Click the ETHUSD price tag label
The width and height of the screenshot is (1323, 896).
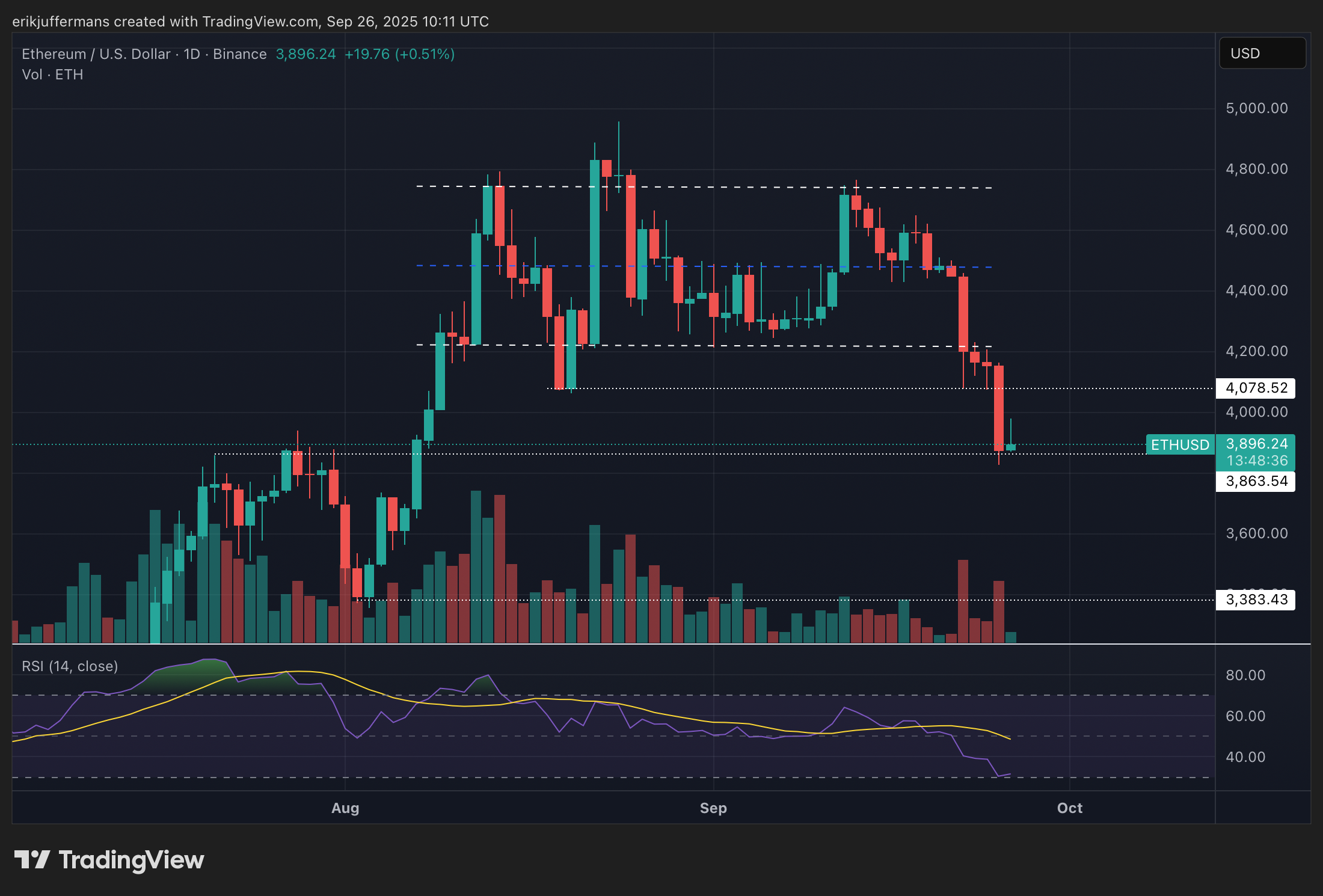[x=1180, y=445]
